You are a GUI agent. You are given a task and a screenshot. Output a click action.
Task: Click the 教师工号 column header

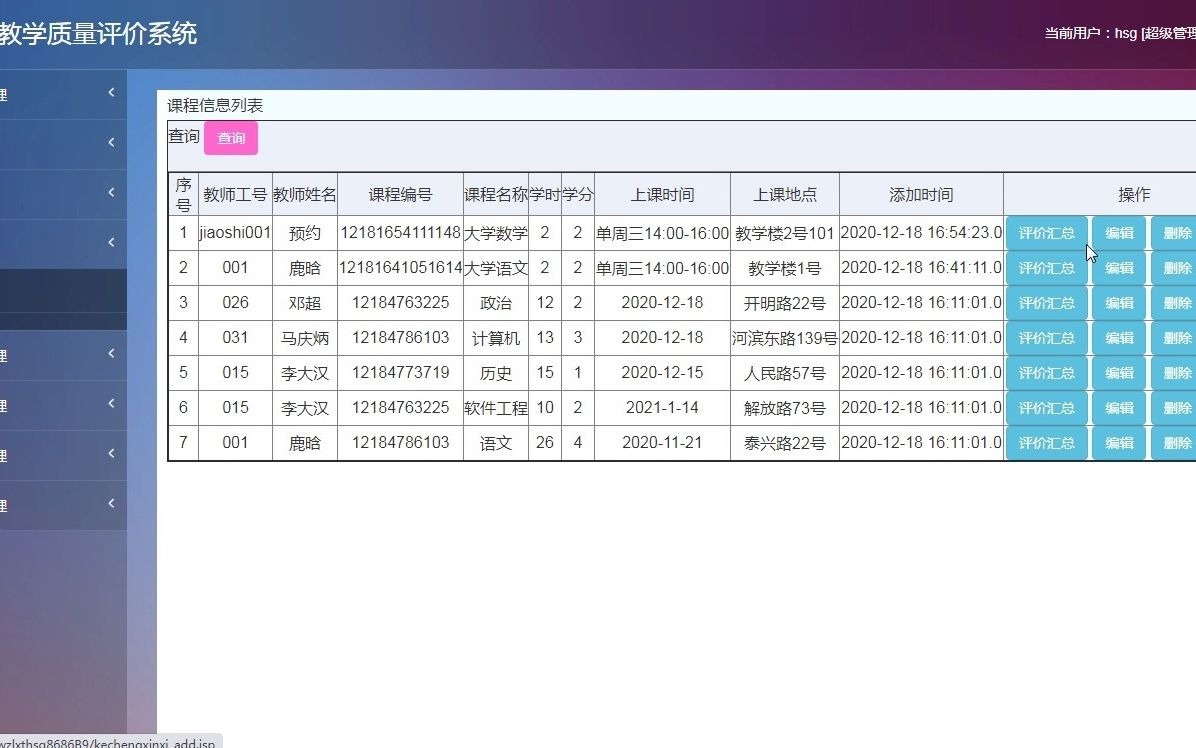pyautogui.click(x=235, y=194)
